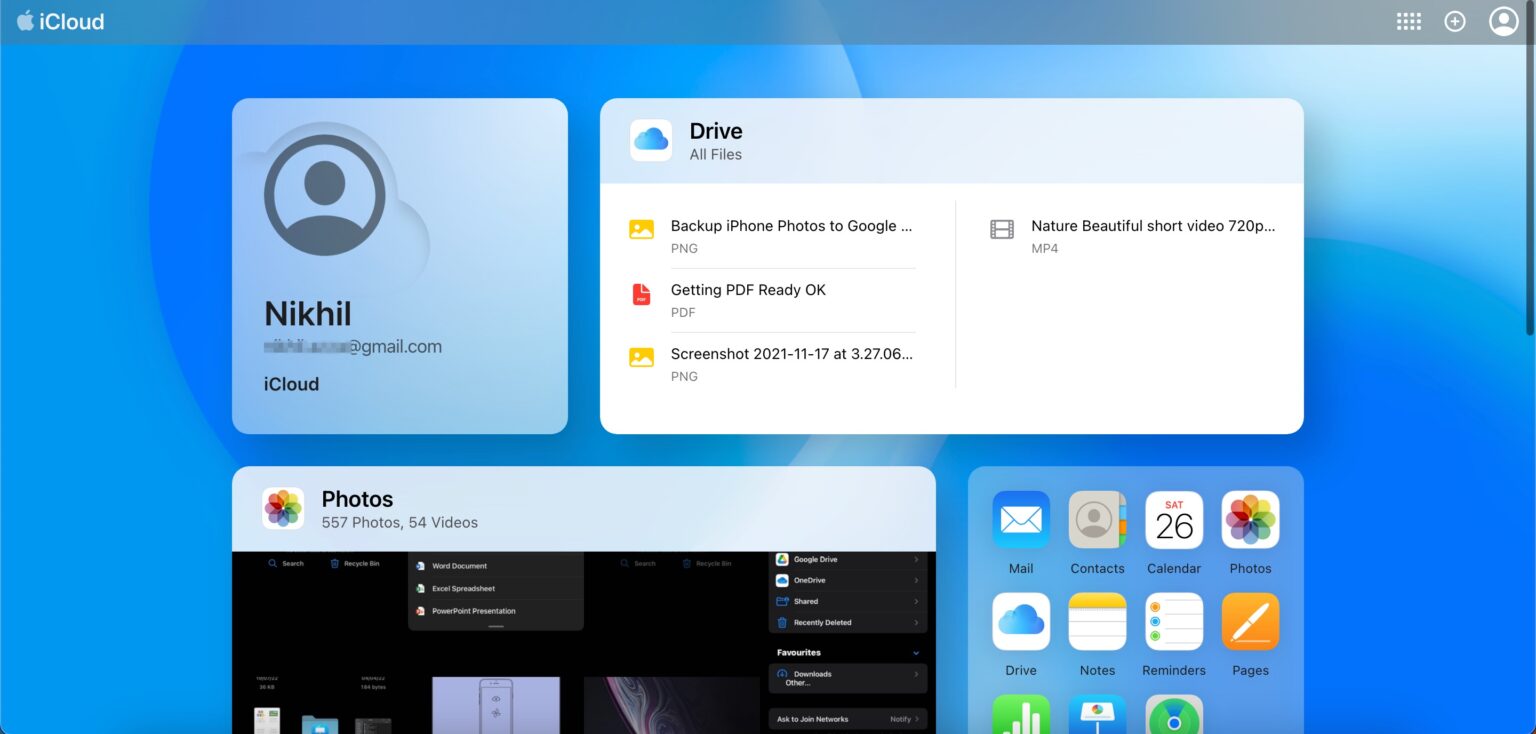The image size is (1536, 734).
Task: Open the Drive tile header
Action: pyautogui.click(x=716, y=141)
